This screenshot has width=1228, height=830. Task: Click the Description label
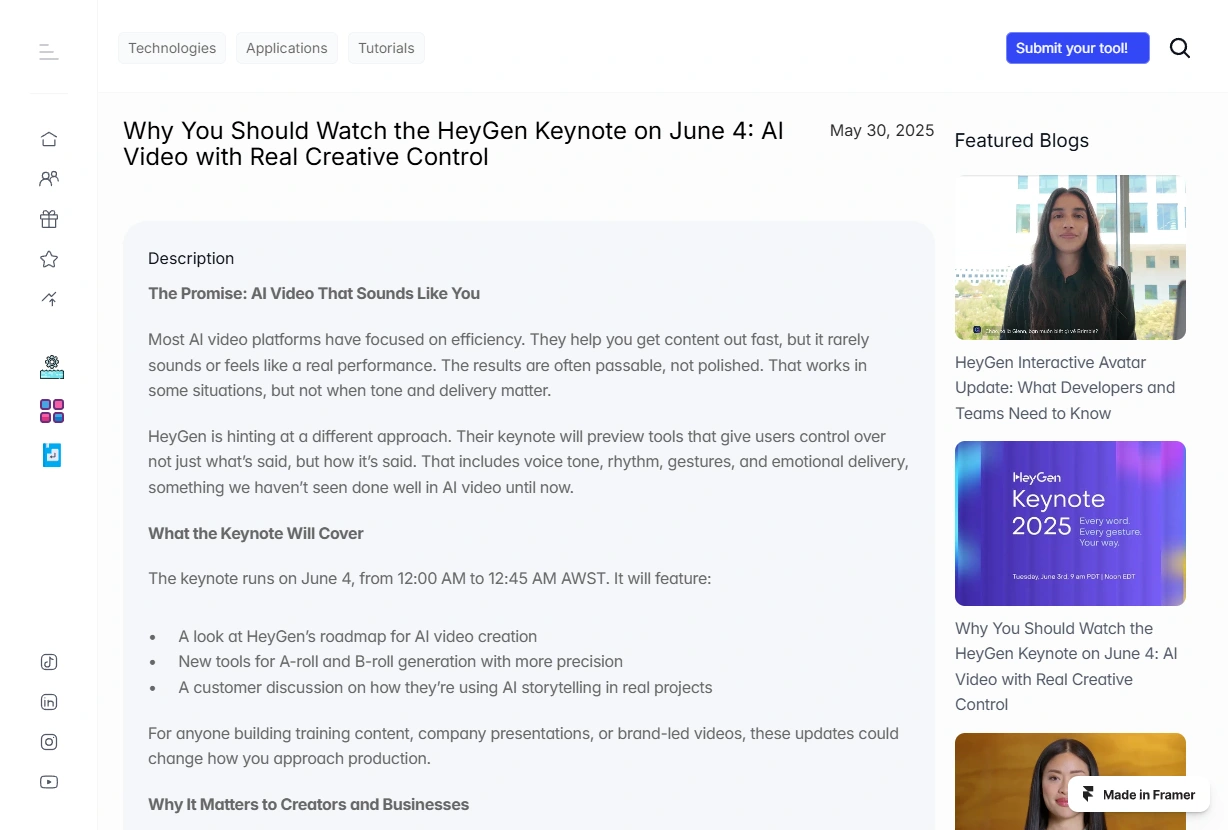coord(191,258)
